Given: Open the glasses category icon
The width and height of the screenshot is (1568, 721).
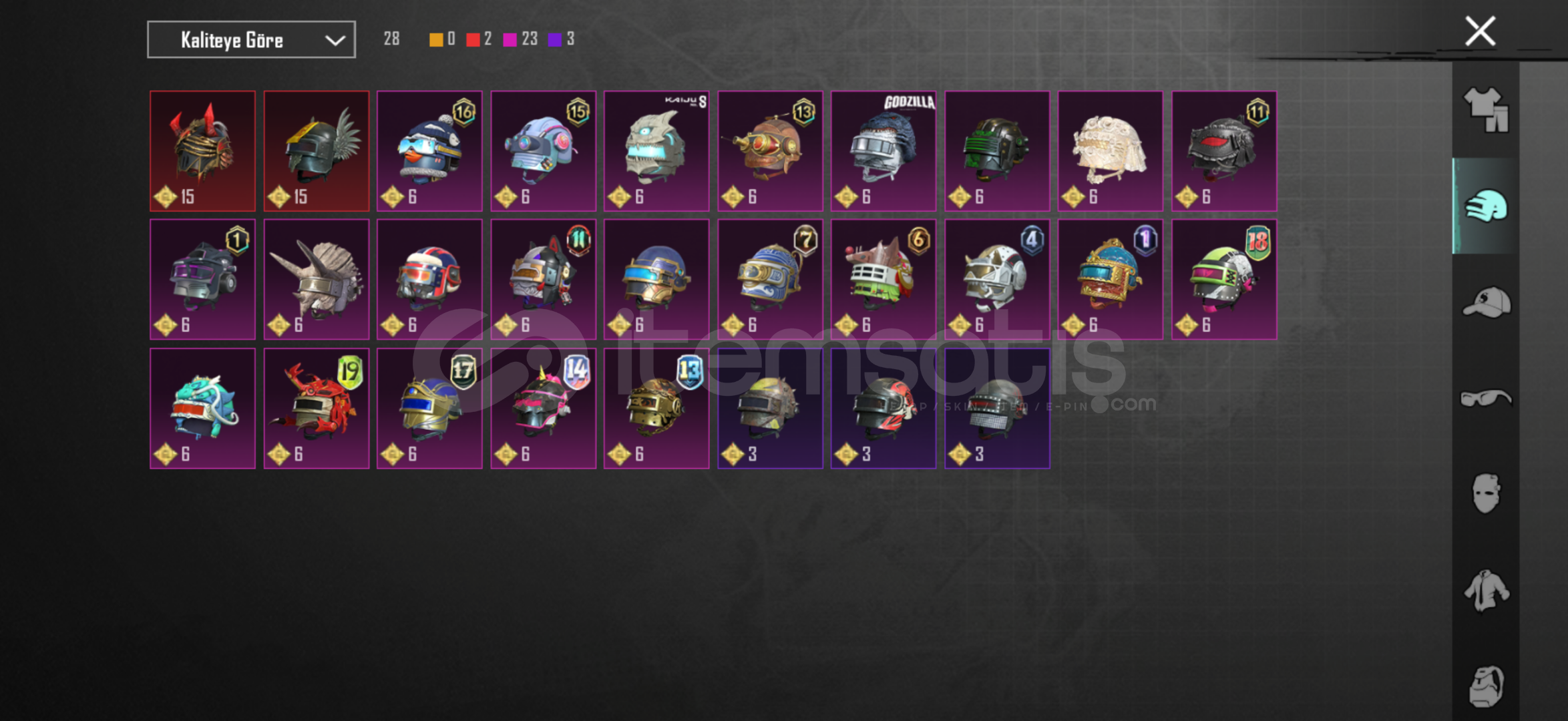Looking at the screenshot, I should 1486,399.
